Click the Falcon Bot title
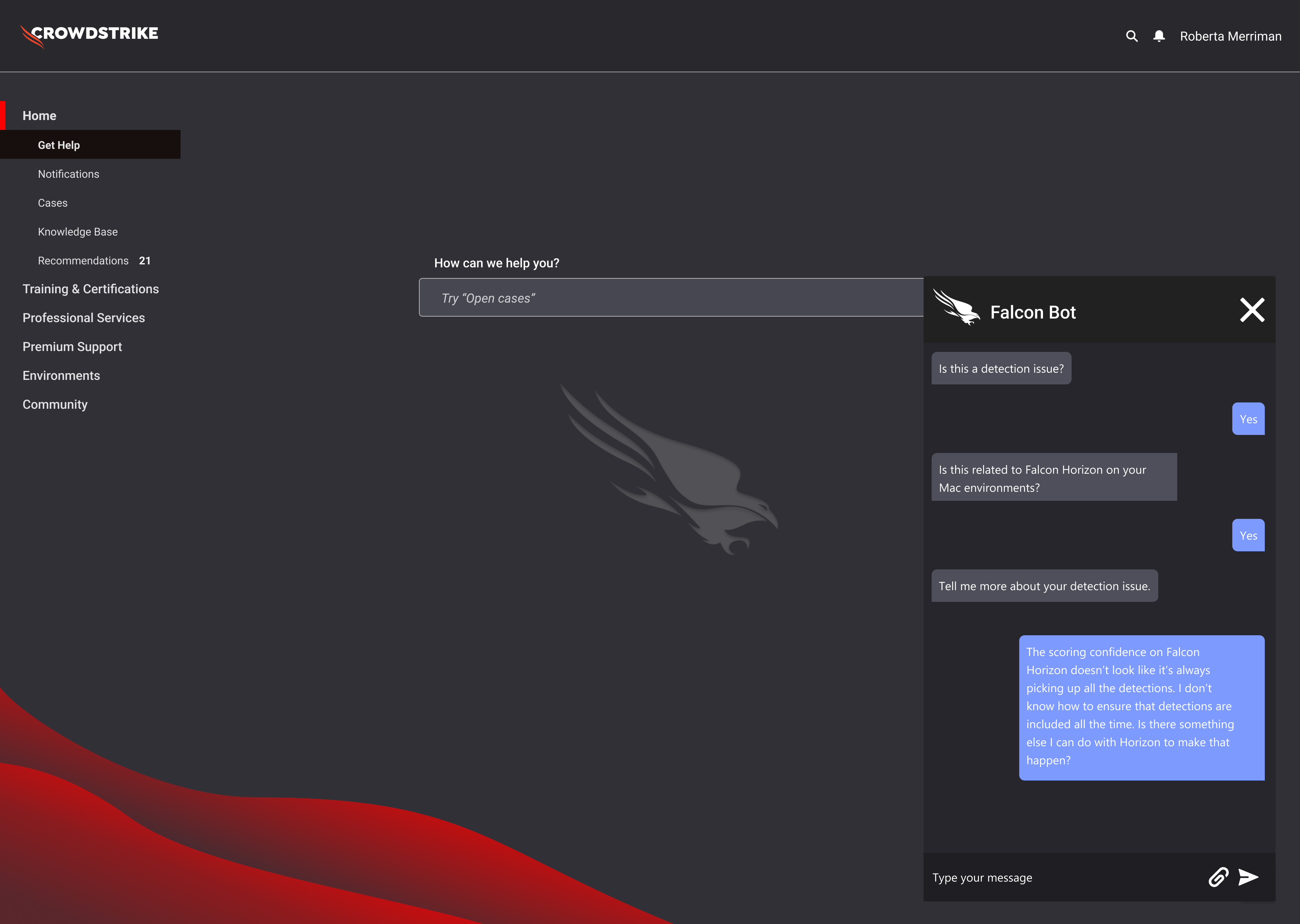 1032,313
